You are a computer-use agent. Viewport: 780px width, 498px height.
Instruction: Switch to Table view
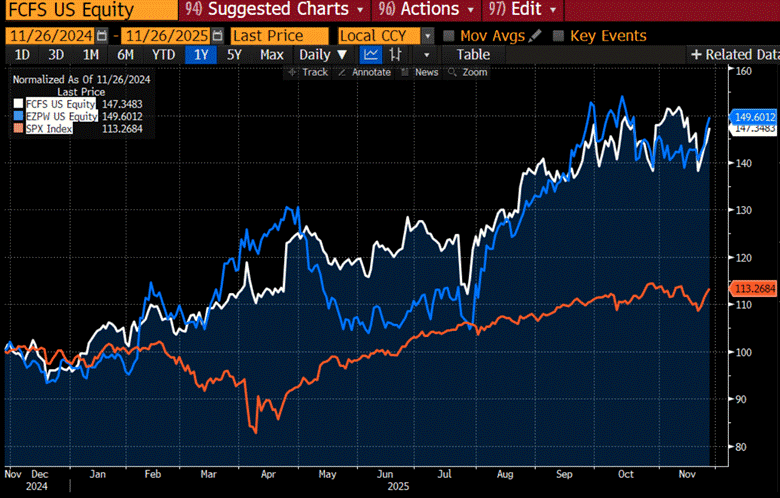click(473, 55)
